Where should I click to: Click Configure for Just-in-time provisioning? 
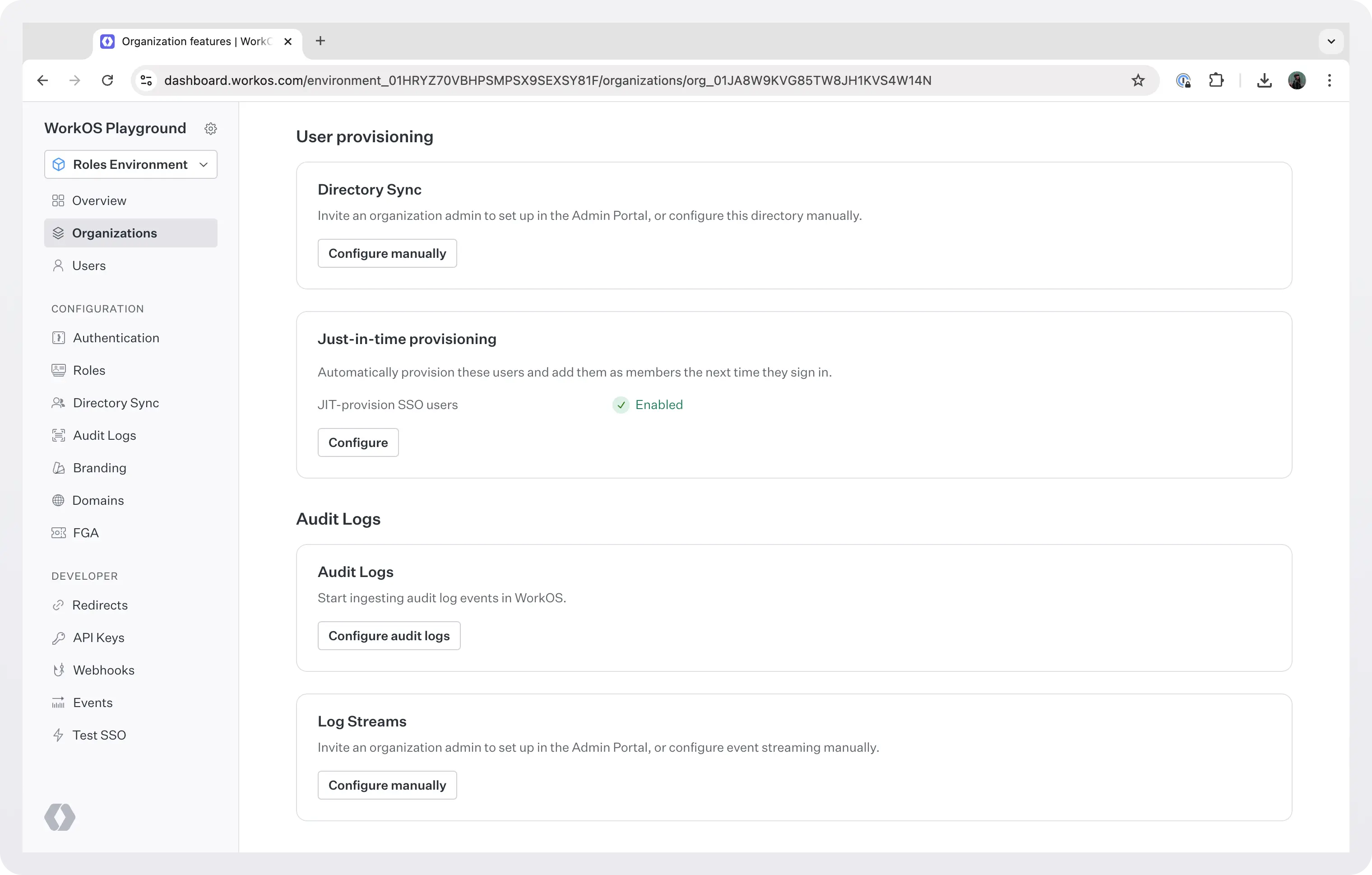pyautogui.click(x=358, y=442)
